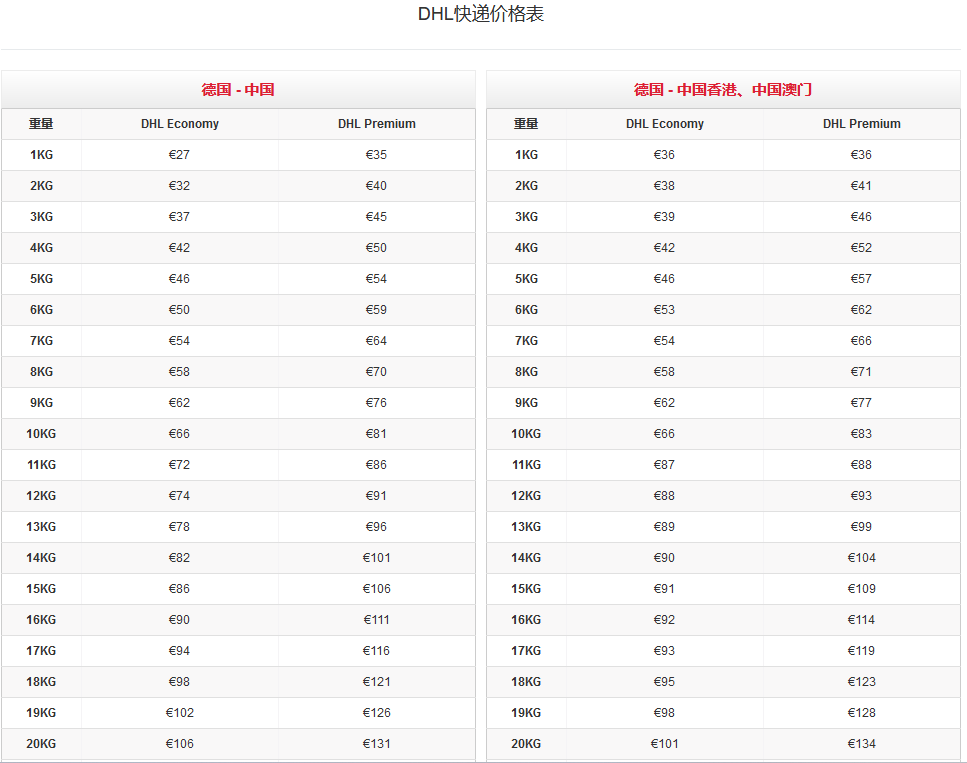Select the €102 Economy price for 19KG

[179, 712]
